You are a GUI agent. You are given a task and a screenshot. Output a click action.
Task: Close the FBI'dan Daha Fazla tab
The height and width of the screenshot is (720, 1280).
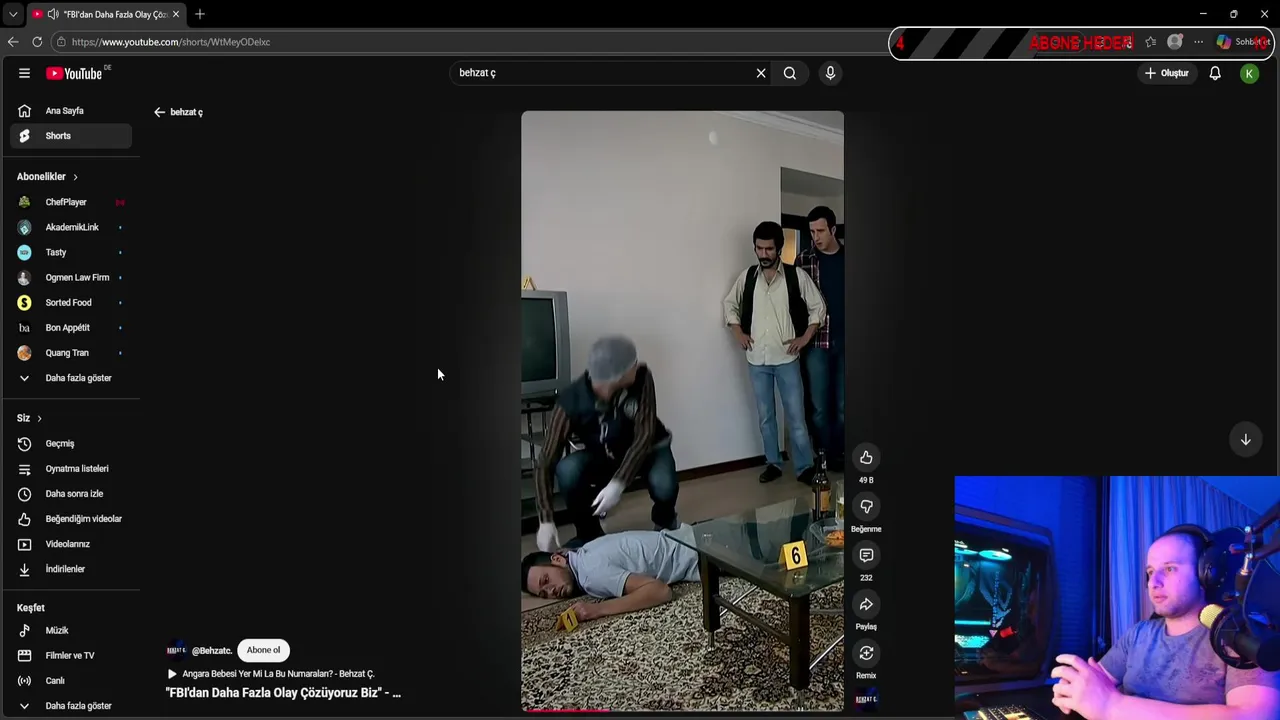point(176,14)
